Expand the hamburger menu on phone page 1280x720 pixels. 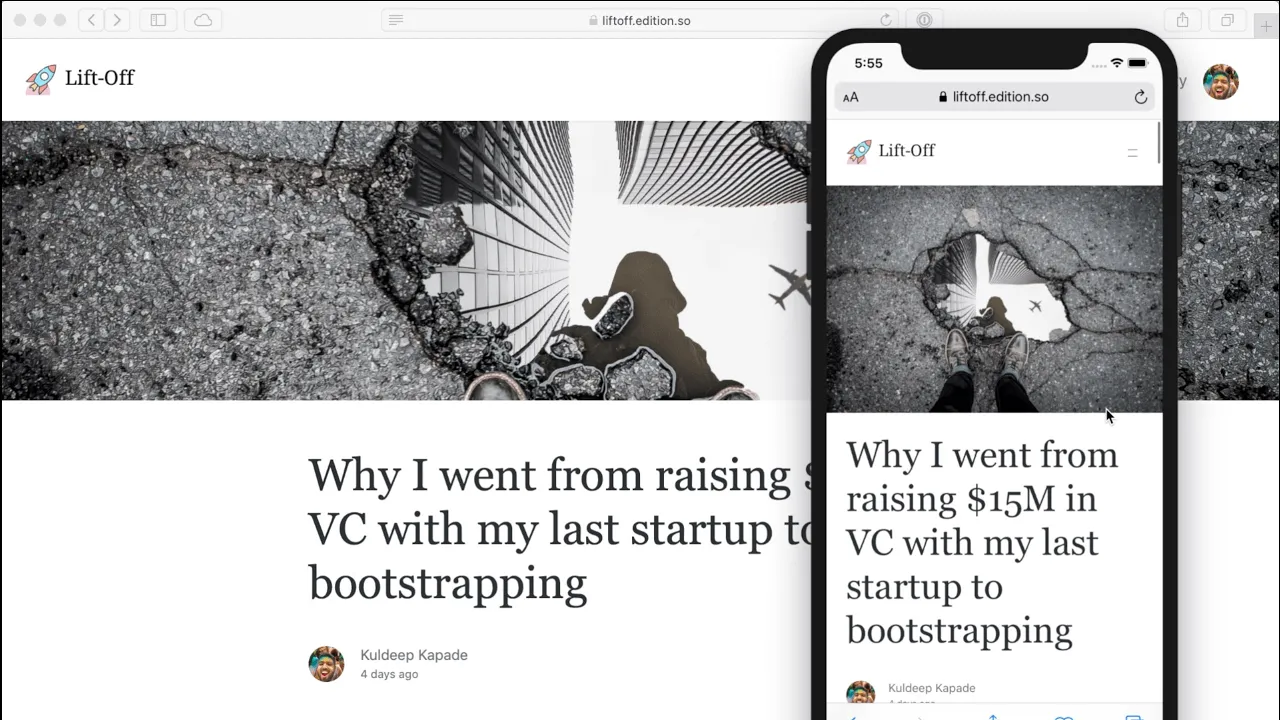1132,153
